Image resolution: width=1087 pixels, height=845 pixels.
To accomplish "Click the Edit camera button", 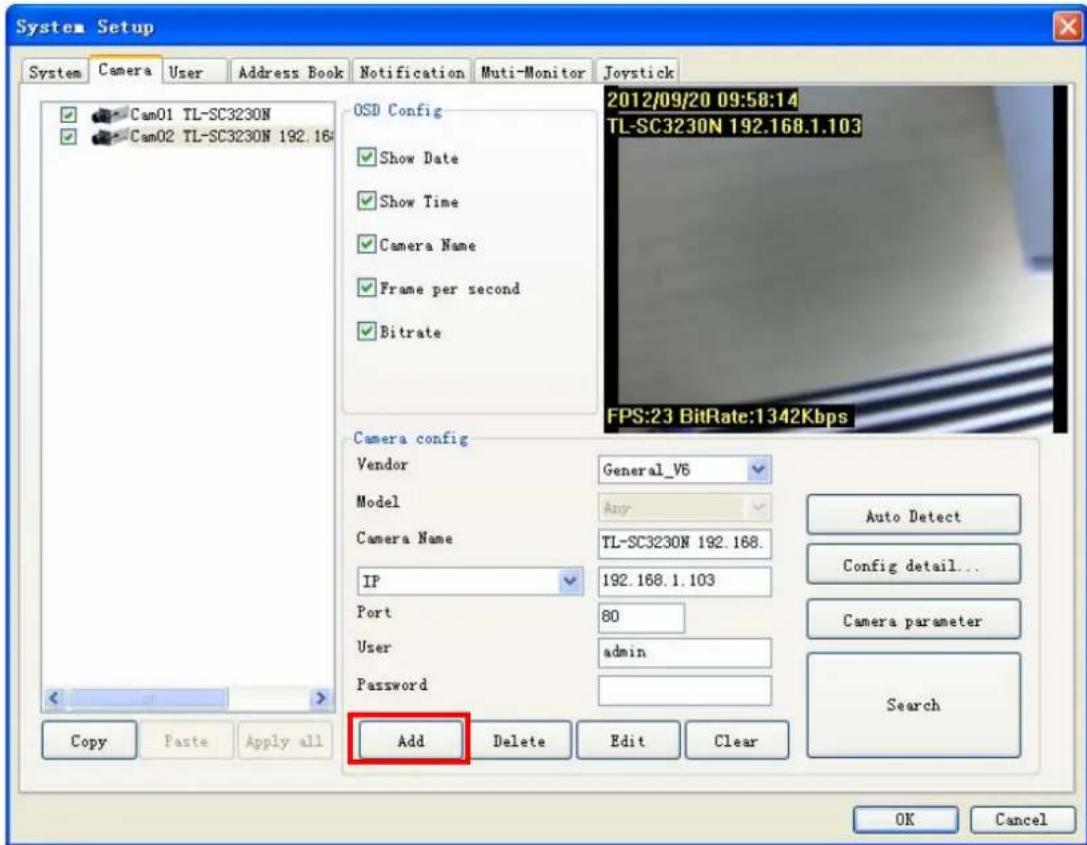I will pyautogui.click(x=628, y=740).
